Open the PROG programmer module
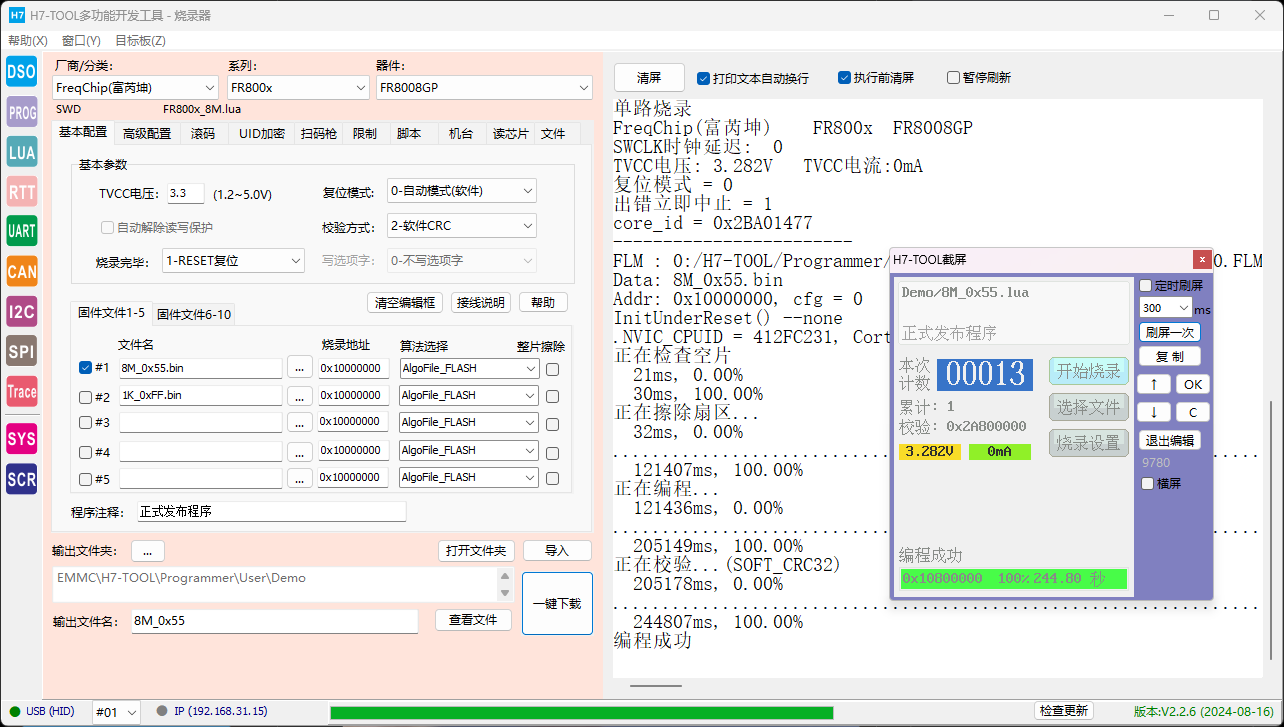 21,113
